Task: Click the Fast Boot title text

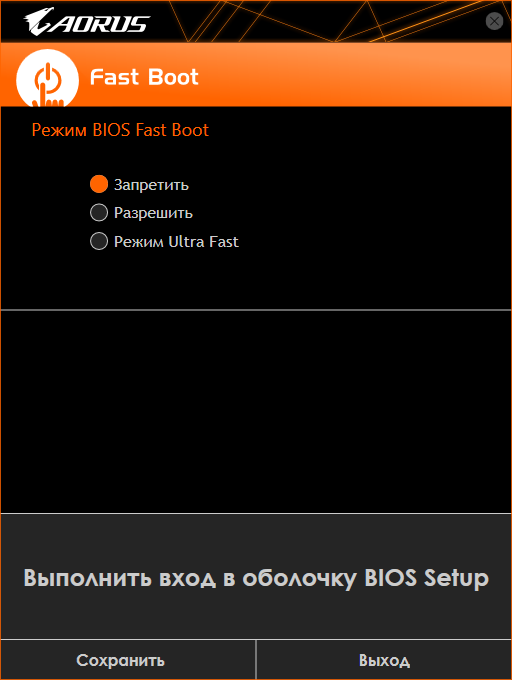Action: coord(144,77)
